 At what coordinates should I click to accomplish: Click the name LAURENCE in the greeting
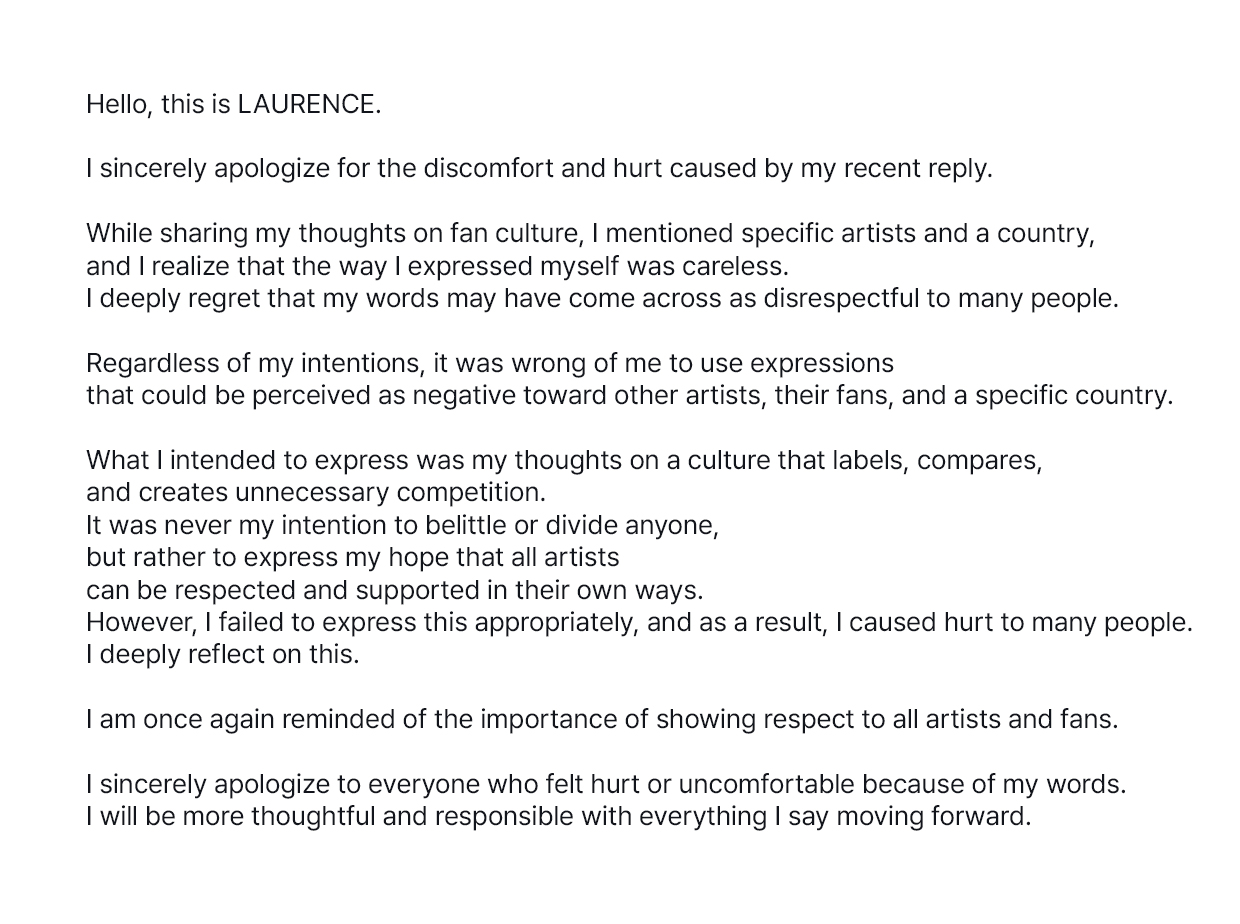pyautogui.click(x=307, y=104)
